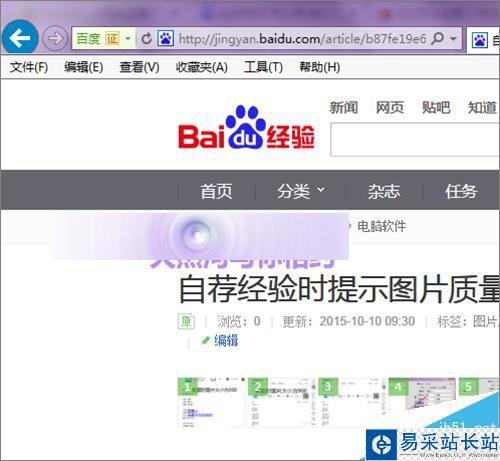The height and width of the screenshot is (461, 500).
Task: Open the 帮助(H) menu
Action: click(320, 67)
